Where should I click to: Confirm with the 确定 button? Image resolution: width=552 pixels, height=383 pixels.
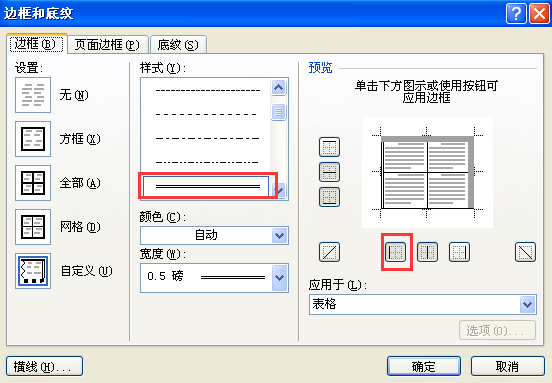point(424,366)
